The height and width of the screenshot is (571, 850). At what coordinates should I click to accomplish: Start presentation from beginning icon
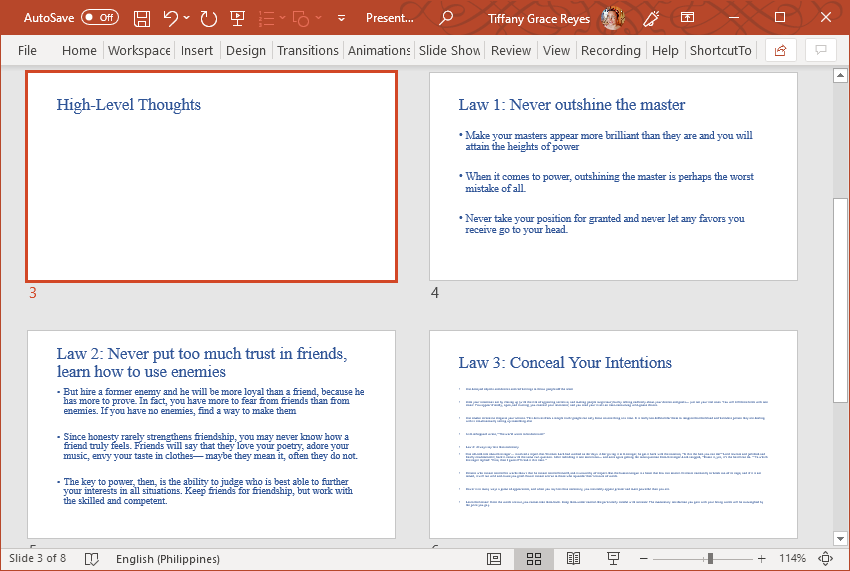point(237,18)
